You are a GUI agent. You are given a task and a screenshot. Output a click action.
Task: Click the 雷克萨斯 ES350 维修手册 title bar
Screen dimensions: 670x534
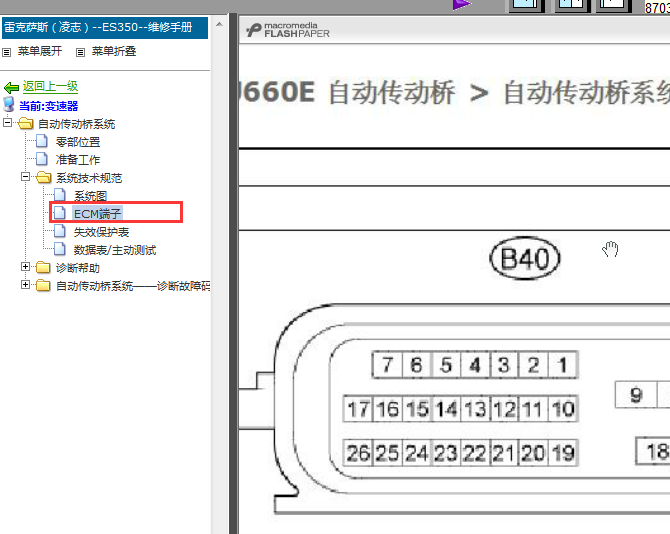pyautogui.click(x=105, y=28)
